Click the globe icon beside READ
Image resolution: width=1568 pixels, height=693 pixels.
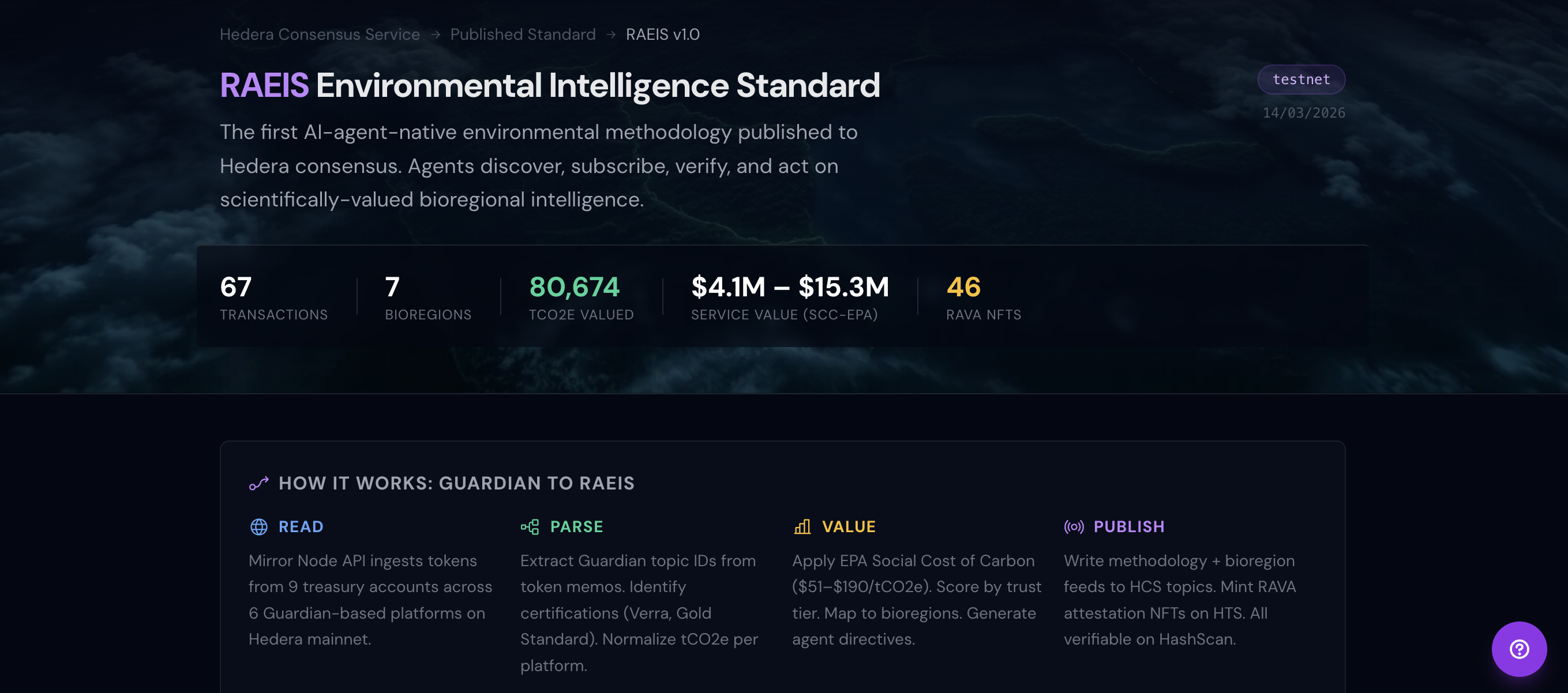pyautogui.click(x=258, y=526)
